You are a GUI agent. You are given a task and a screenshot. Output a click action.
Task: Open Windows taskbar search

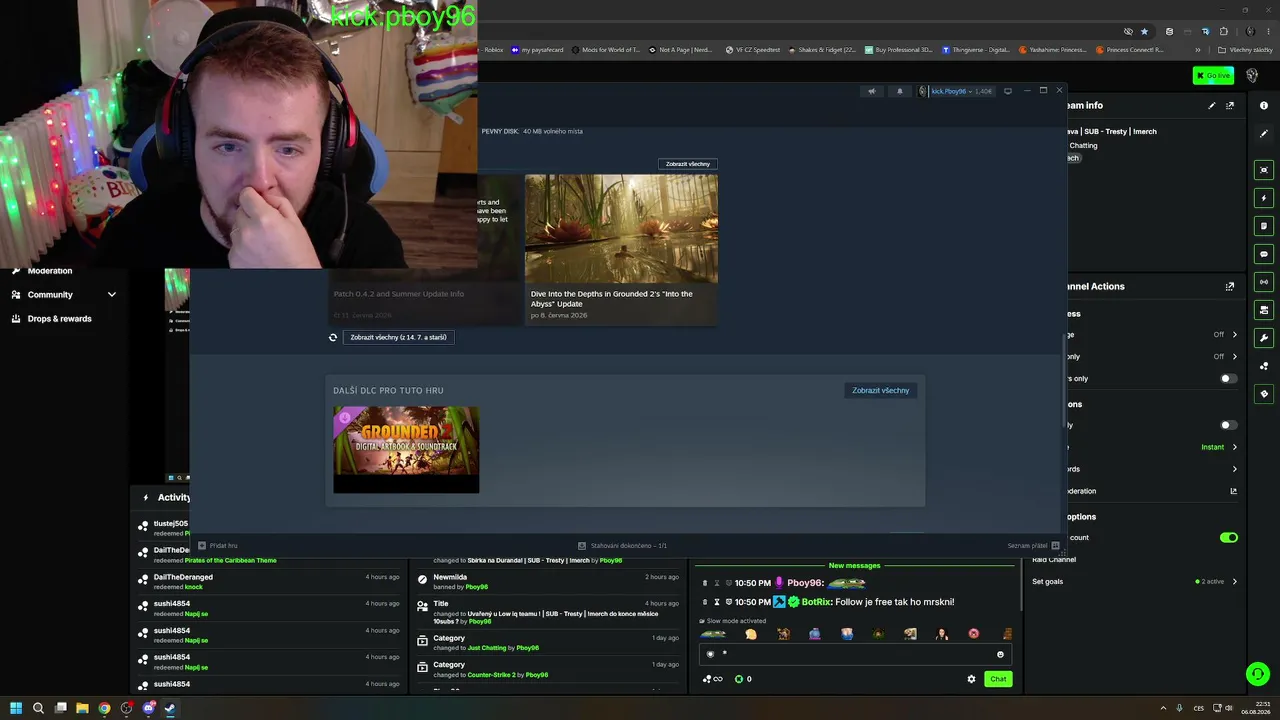pyautogui.click(x=38, y=709)
